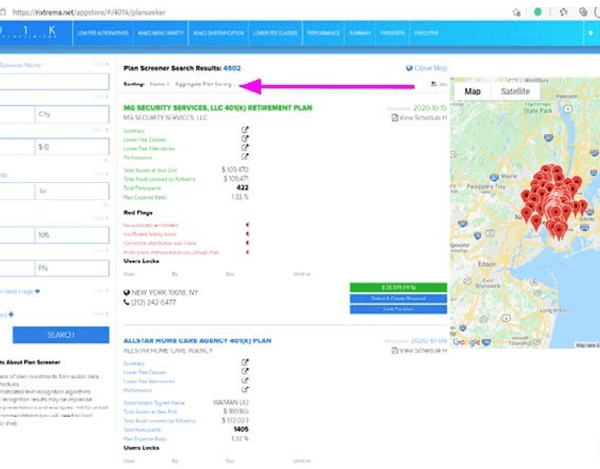Open Summary icon for Allstar Home Care plan
Screen dimensions: 600x469
(245, 364)
